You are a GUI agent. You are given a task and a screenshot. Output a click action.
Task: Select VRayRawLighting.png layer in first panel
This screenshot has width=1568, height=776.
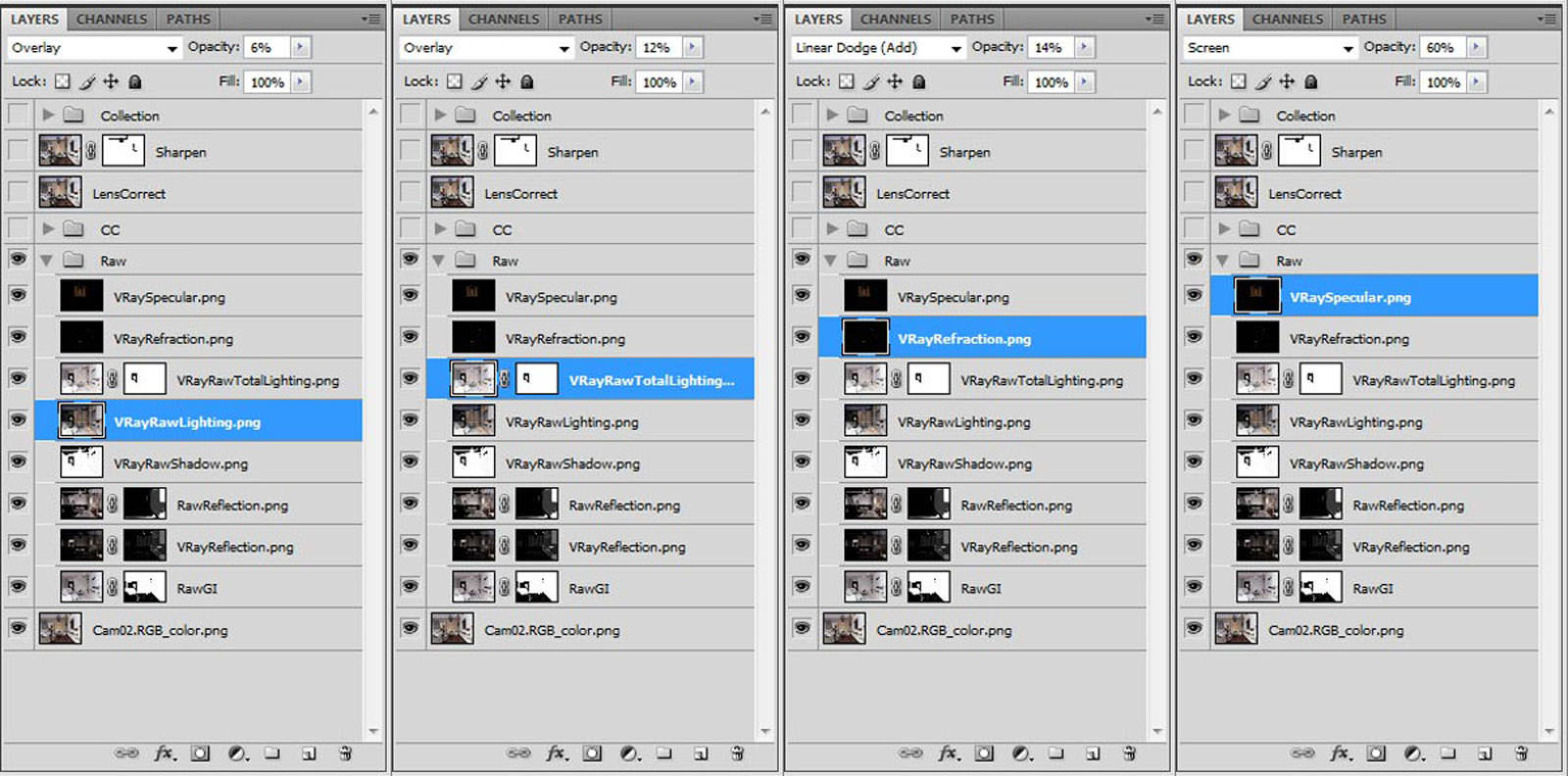198,420
